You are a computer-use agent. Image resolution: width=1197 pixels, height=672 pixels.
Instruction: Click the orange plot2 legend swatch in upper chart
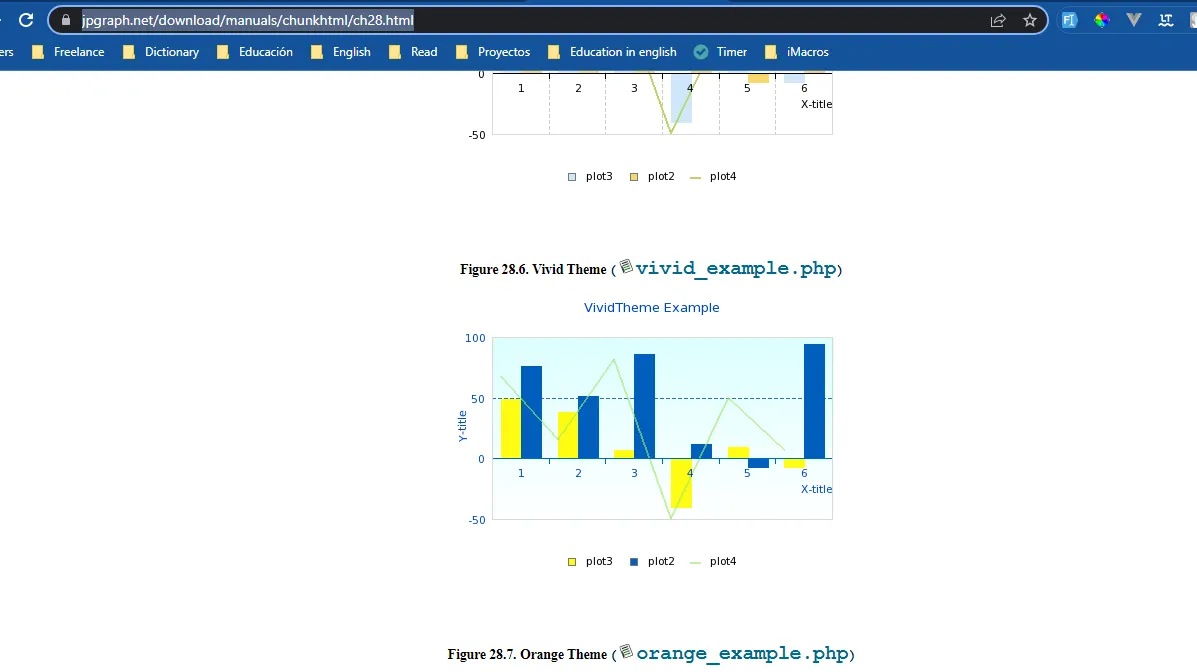pos(634,177)
